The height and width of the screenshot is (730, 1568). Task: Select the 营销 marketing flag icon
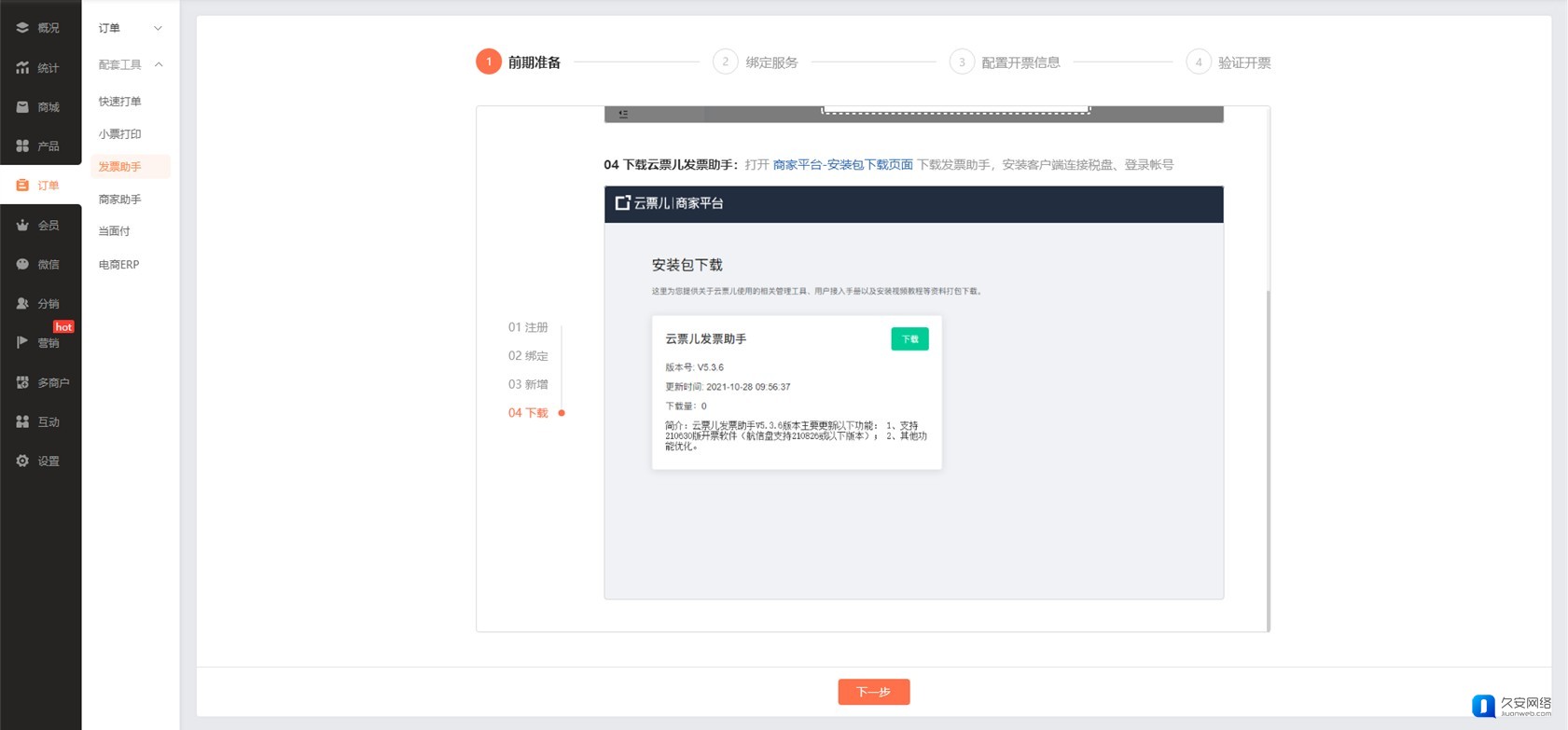(22, 342)
